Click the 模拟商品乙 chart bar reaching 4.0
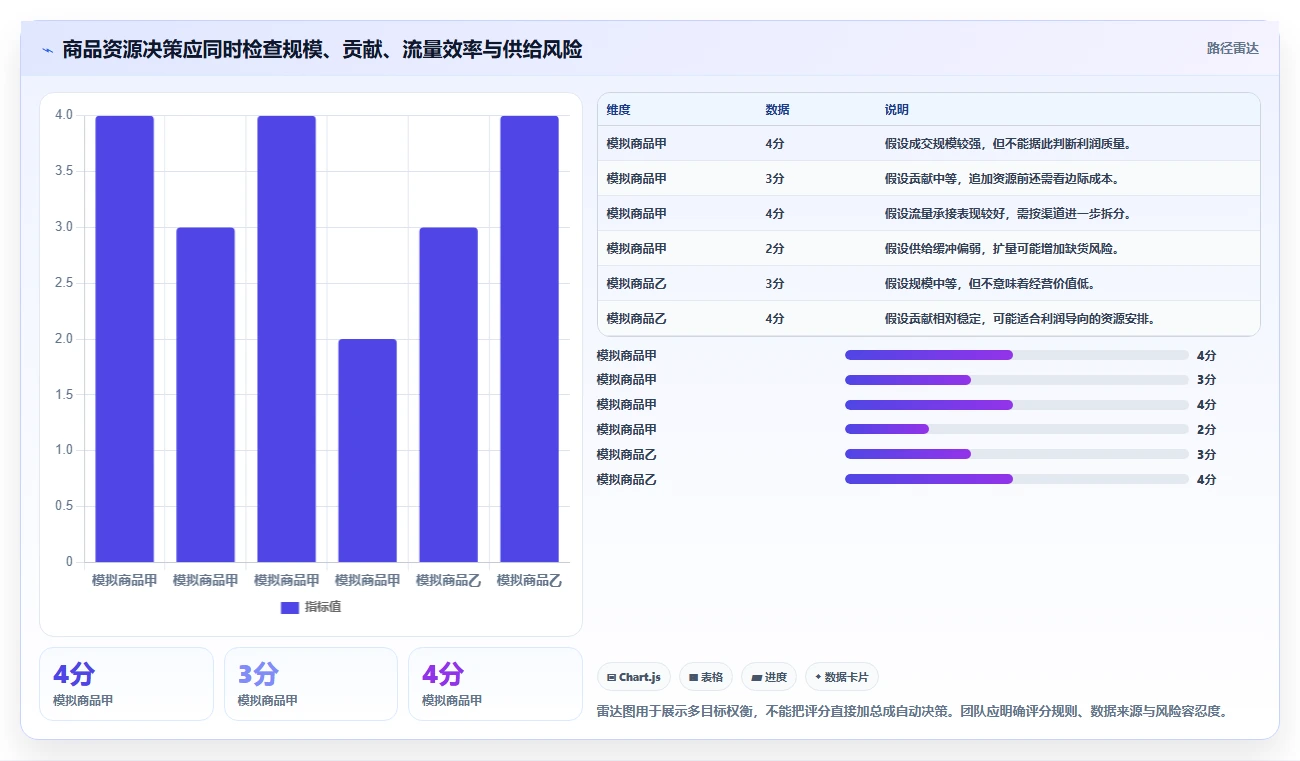The width and height of the screenshot is (1300, 761). click(529, 339)
